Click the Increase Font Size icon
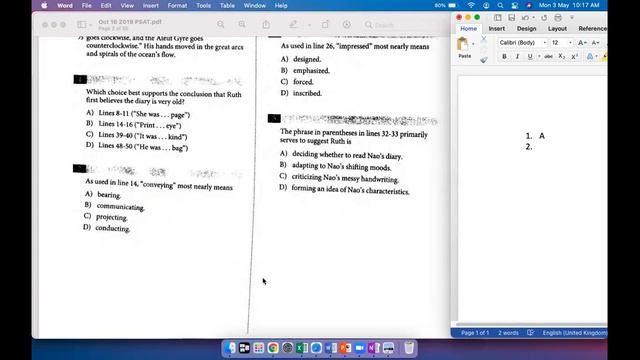Screen dimensions: 640x360 [x=582, y=42]
